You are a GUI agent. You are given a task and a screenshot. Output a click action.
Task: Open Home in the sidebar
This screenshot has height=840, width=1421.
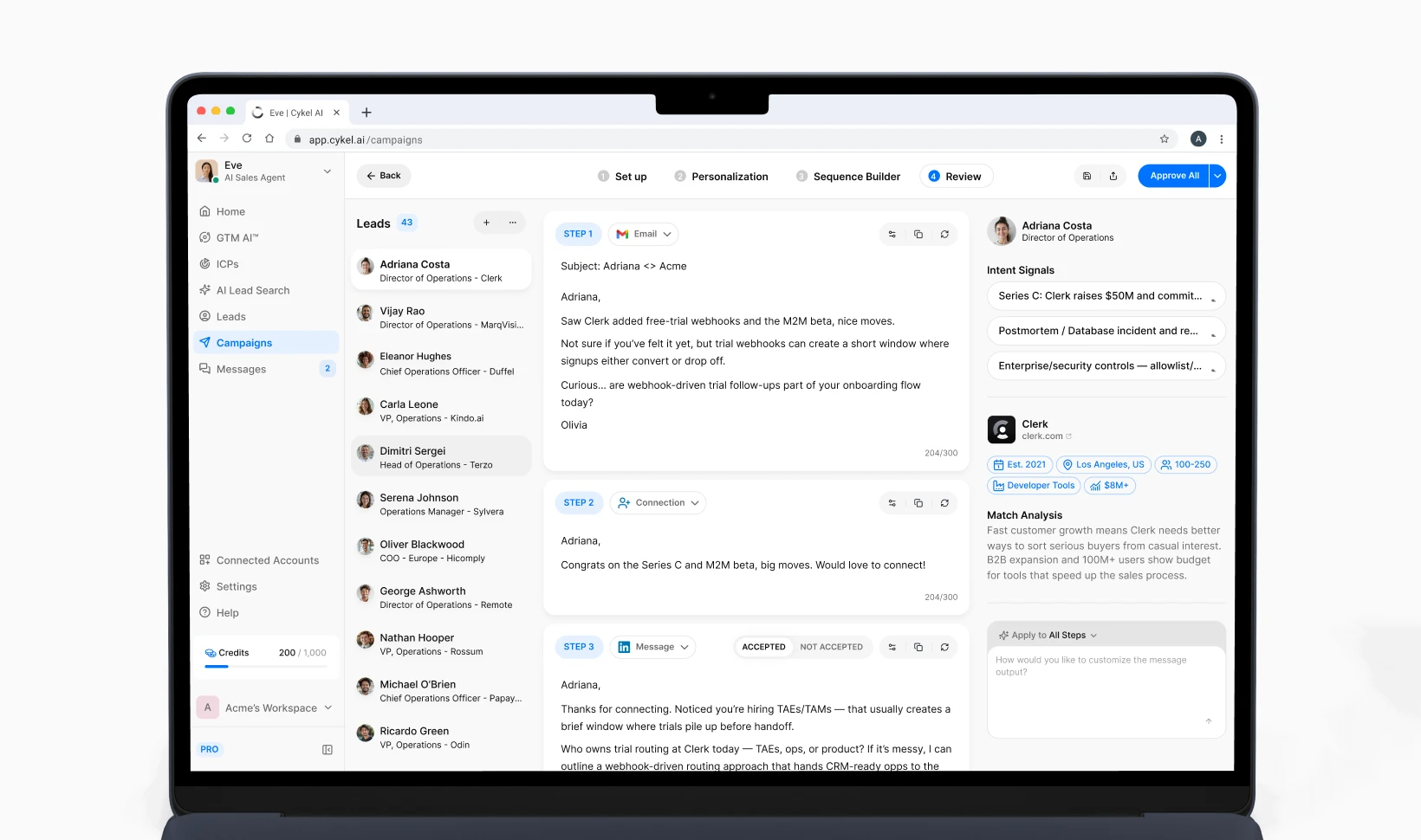point(266,211)
